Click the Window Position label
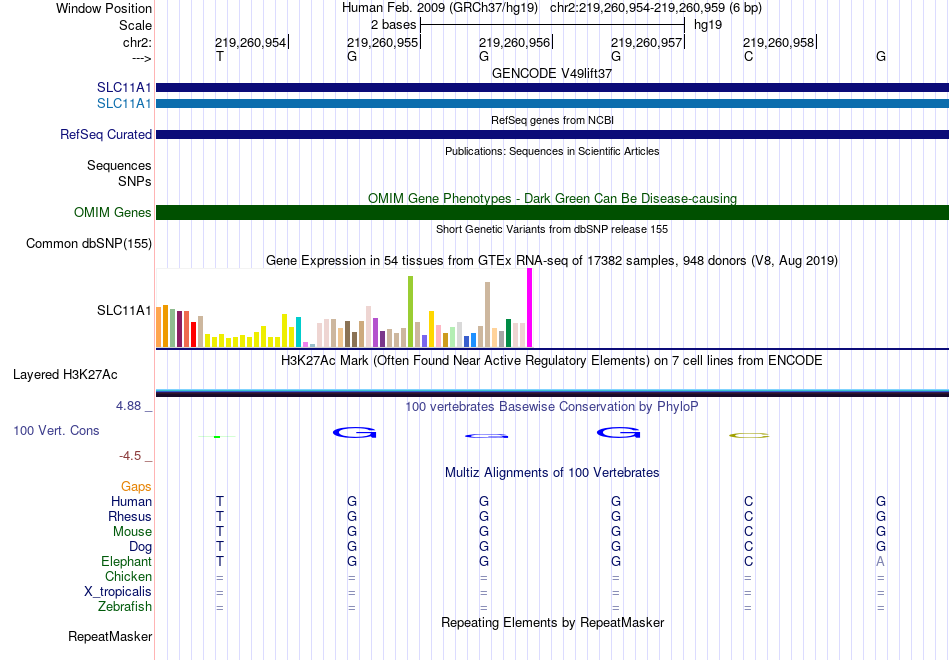This screenshot has height=660, width=950. [104, 8]
